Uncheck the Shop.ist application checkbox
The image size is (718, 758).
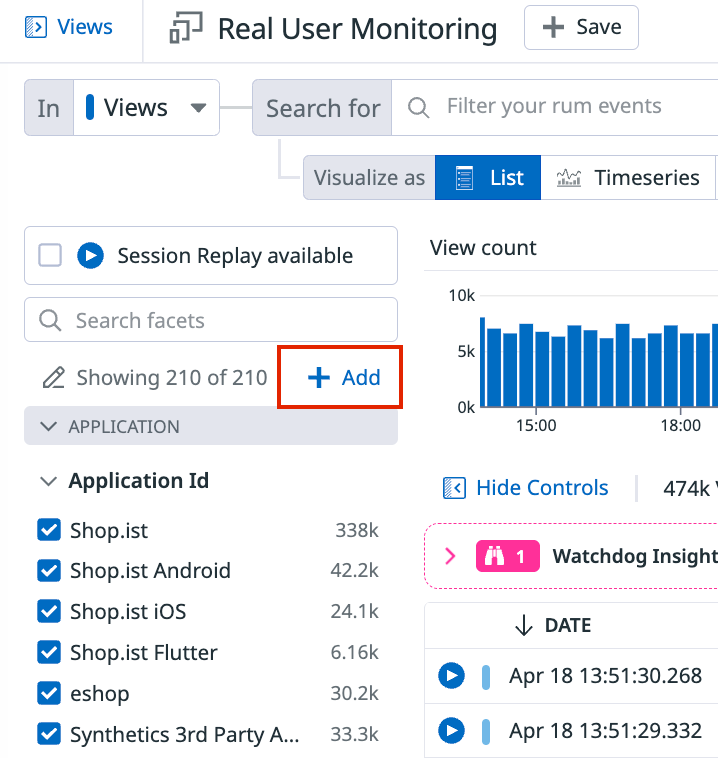(x=49, y=530)
